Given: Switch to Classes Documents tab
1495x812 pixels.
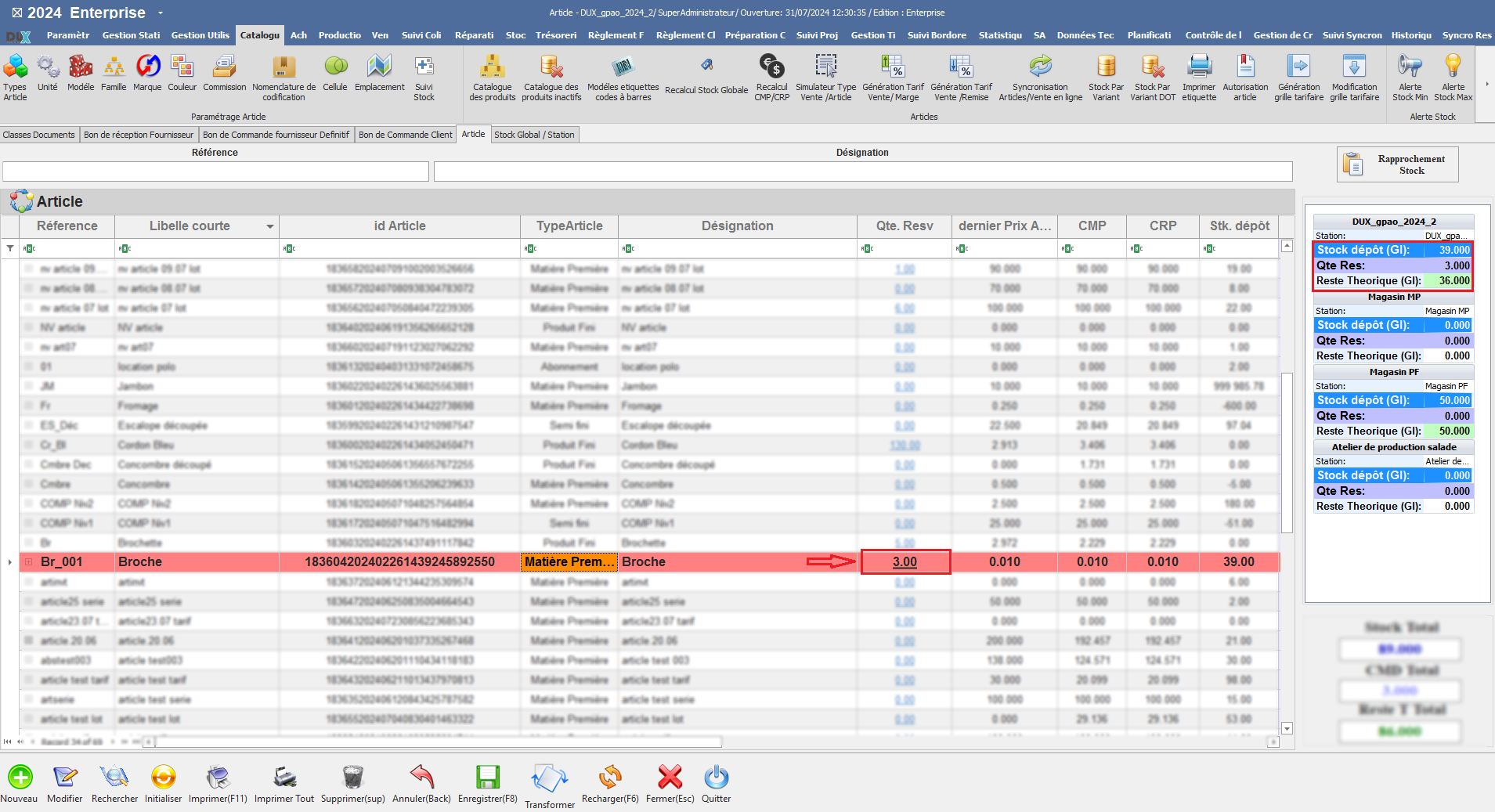Looking at the screenshot, I should [39, 135].
